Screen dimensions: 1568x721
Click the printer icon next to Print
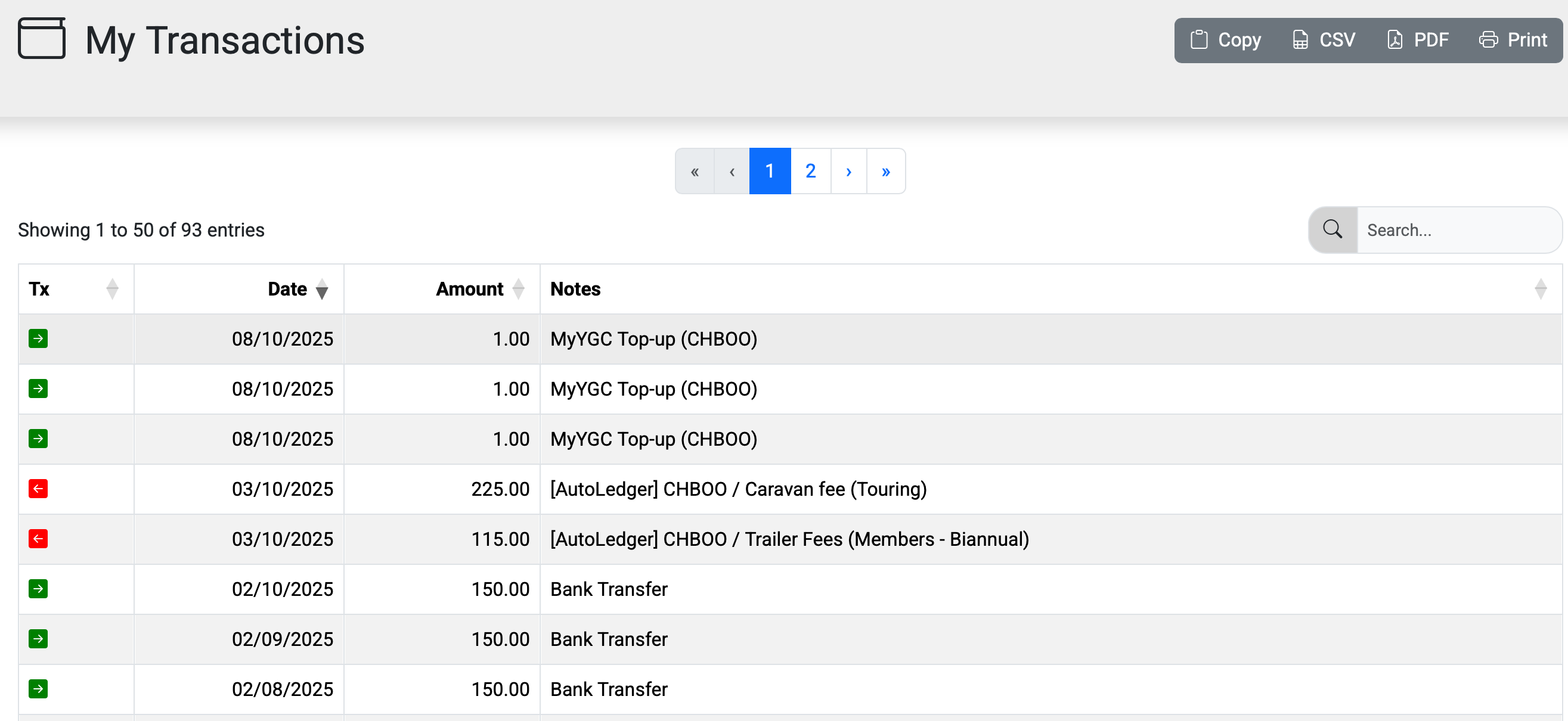coord(1489,39)
